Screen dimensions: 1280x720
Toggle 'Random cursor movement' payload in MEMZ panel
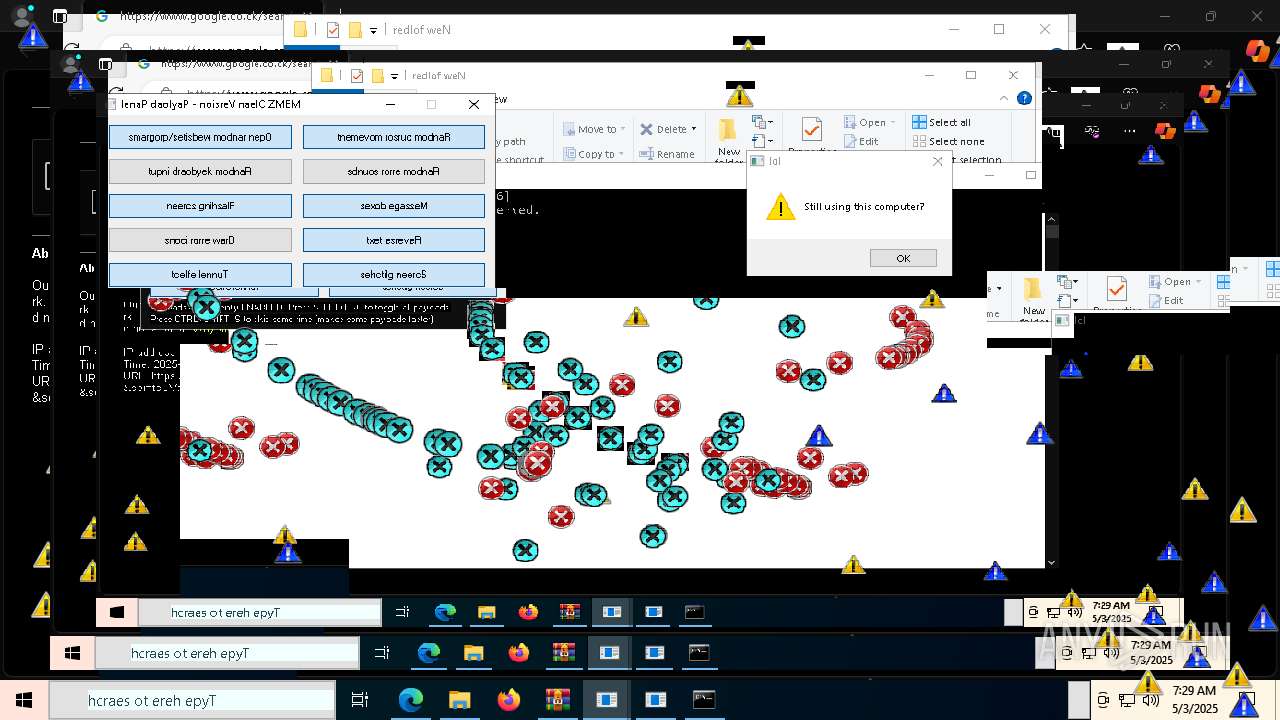point(393,137)
